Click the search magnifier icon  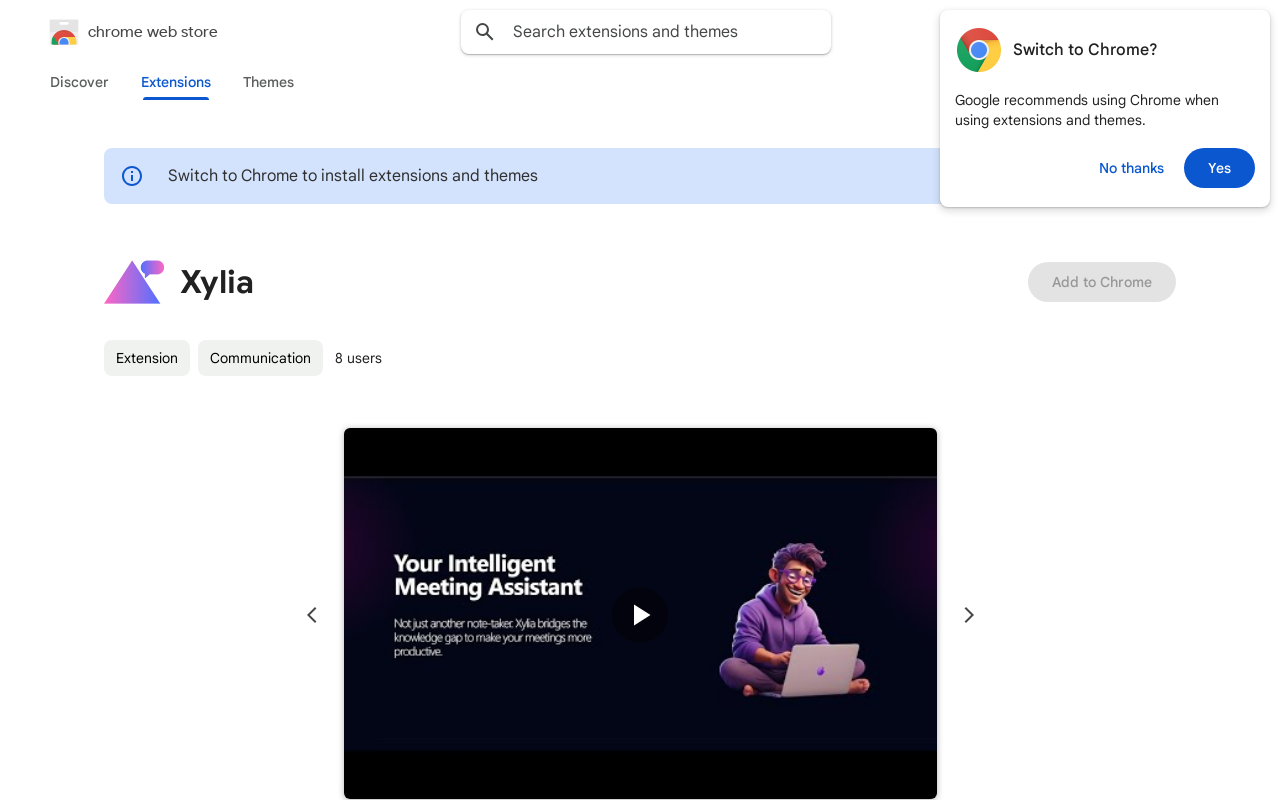(x=485, y=32)
